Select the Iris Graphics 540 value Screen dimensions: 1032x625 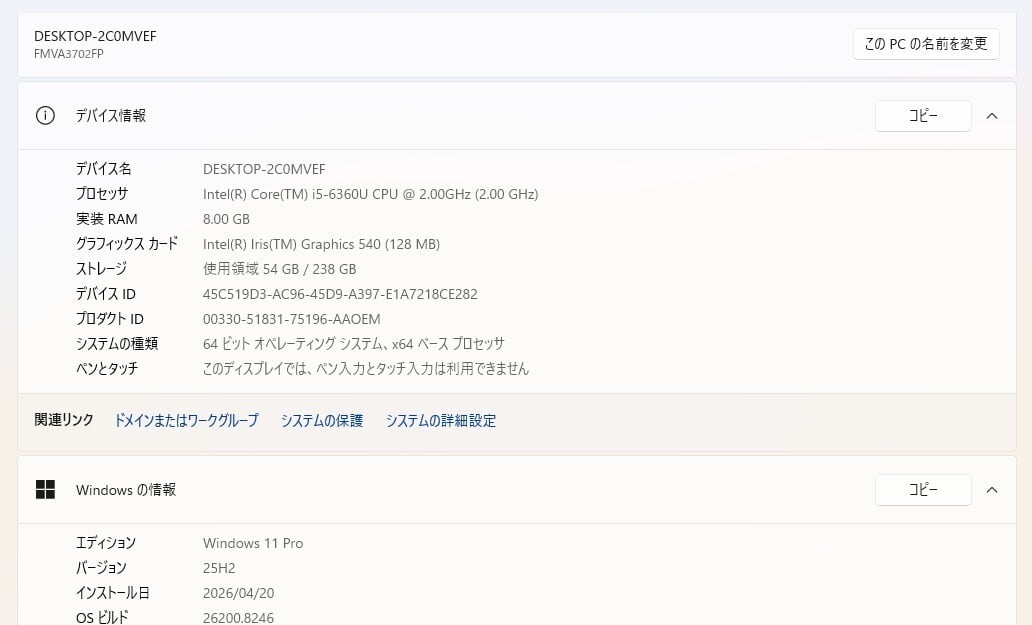point(321,244)
